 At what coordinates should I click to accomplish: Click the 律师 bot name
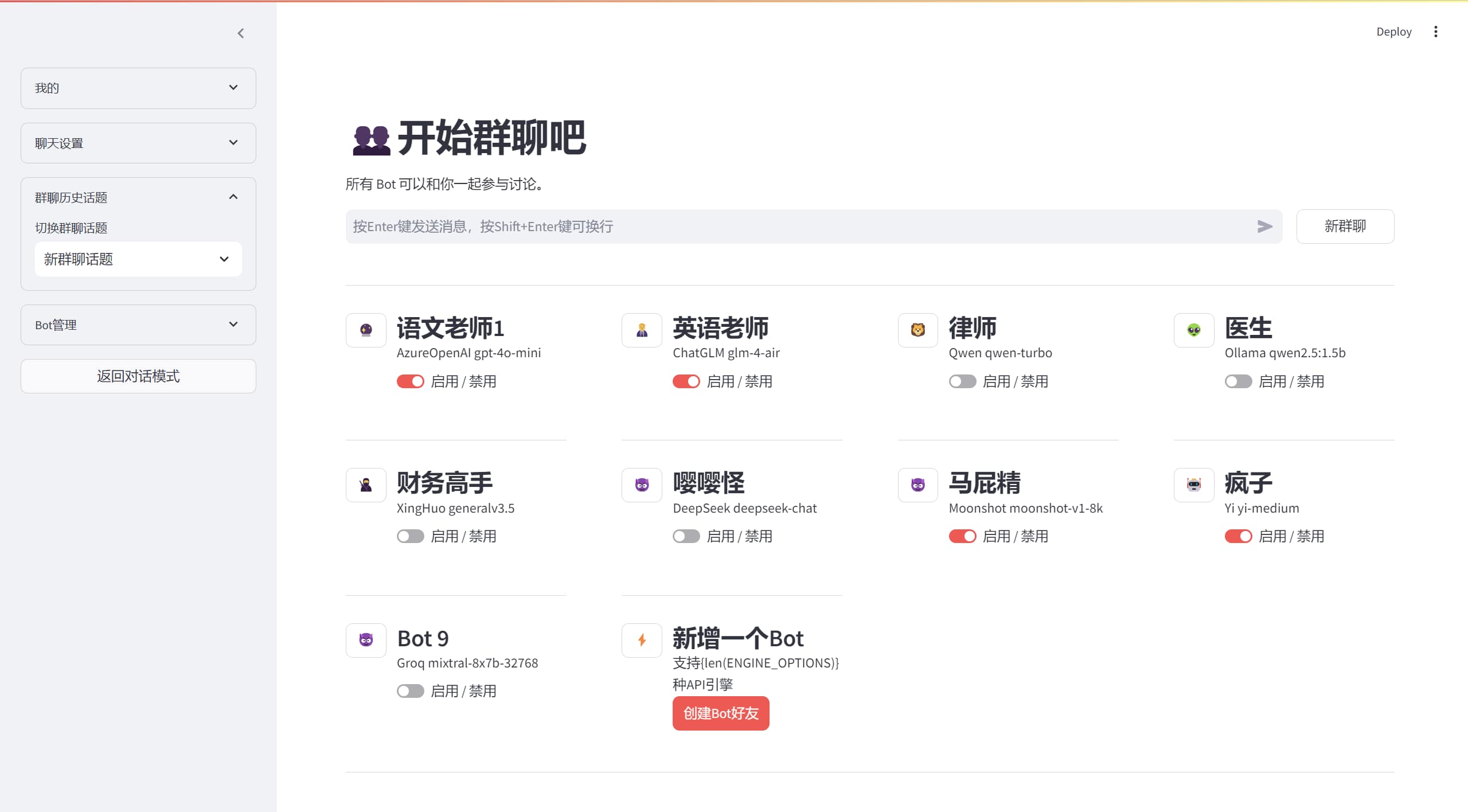[x=973, y=328]
